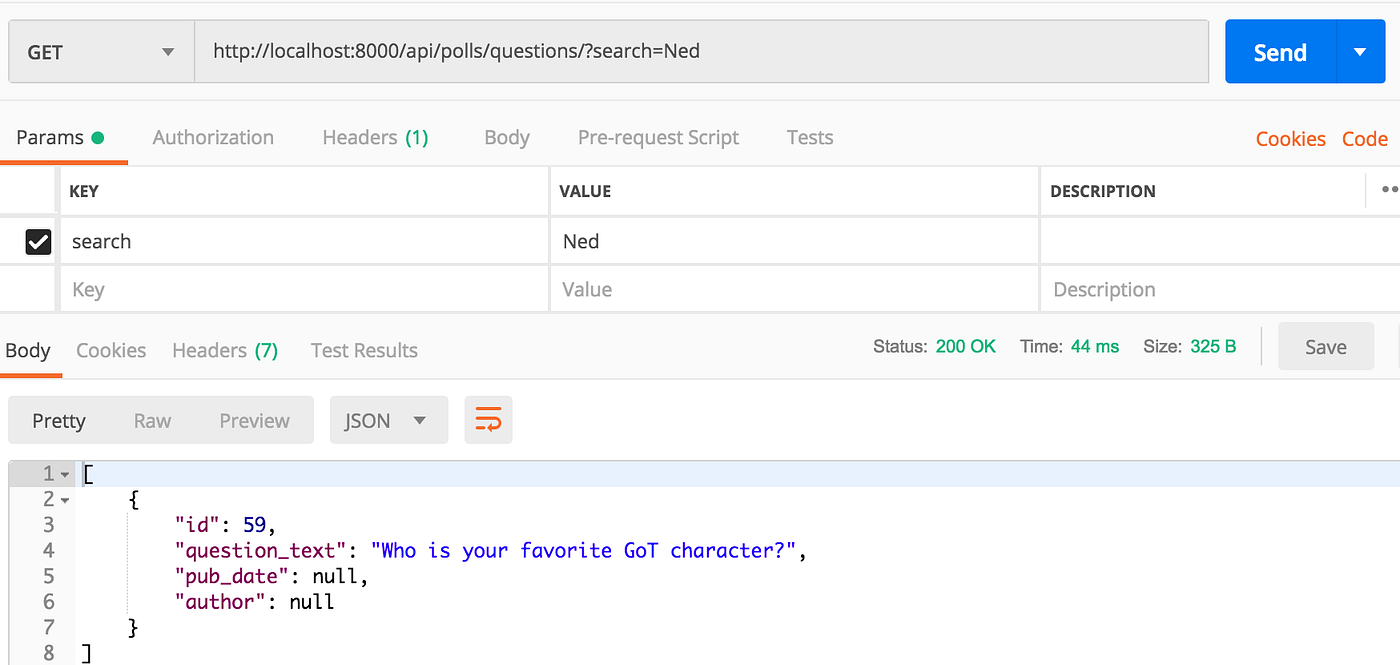Open the Cookies manager
Screen dimensions: 1400x665
pos(1290,139)
